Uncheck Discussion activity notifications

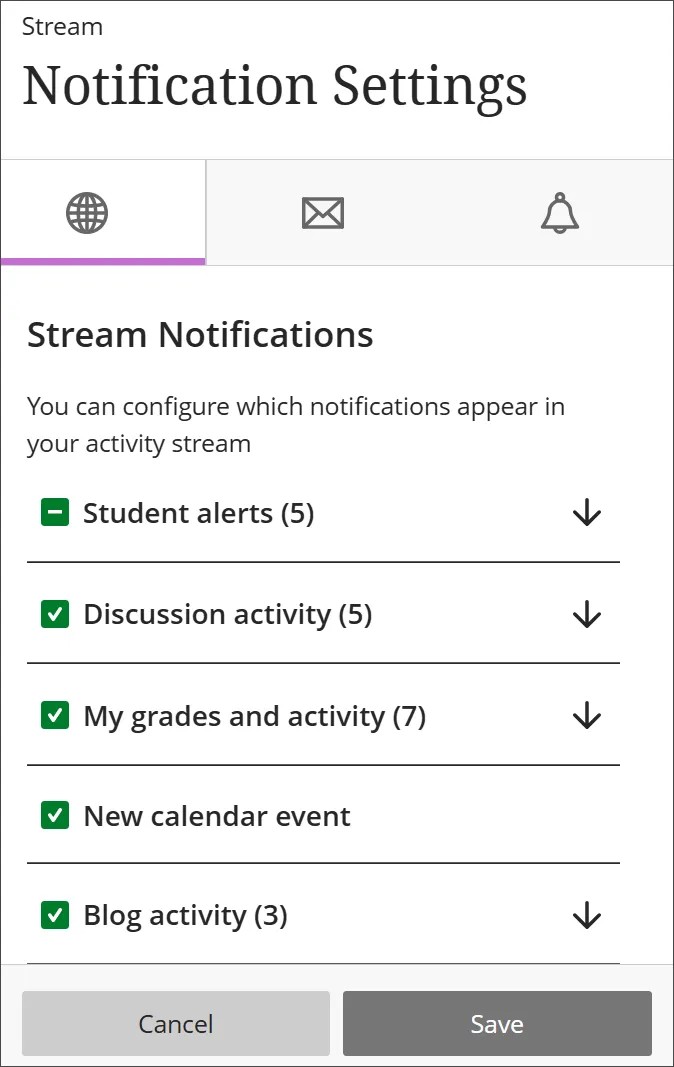coord(55,613)
